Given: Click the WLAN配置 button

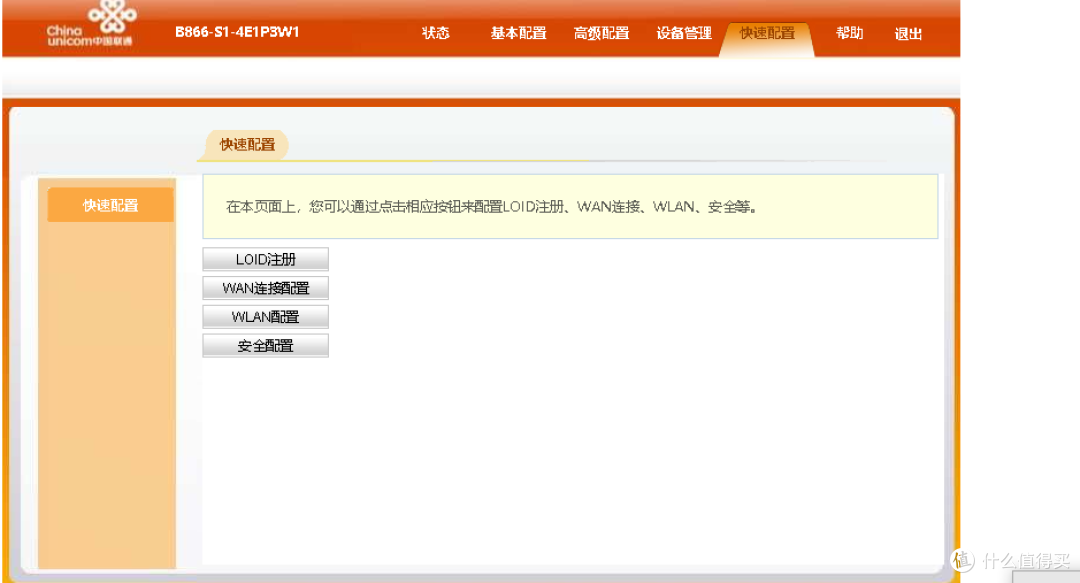Looking at the screenshot, I should pyautogui.click(x=265, y=317).
